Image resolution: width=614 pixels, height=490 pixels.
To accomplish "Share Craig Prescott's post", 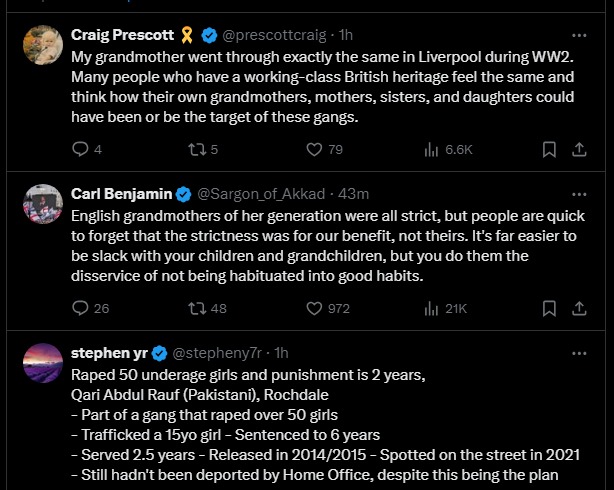I will pos(578,150).
